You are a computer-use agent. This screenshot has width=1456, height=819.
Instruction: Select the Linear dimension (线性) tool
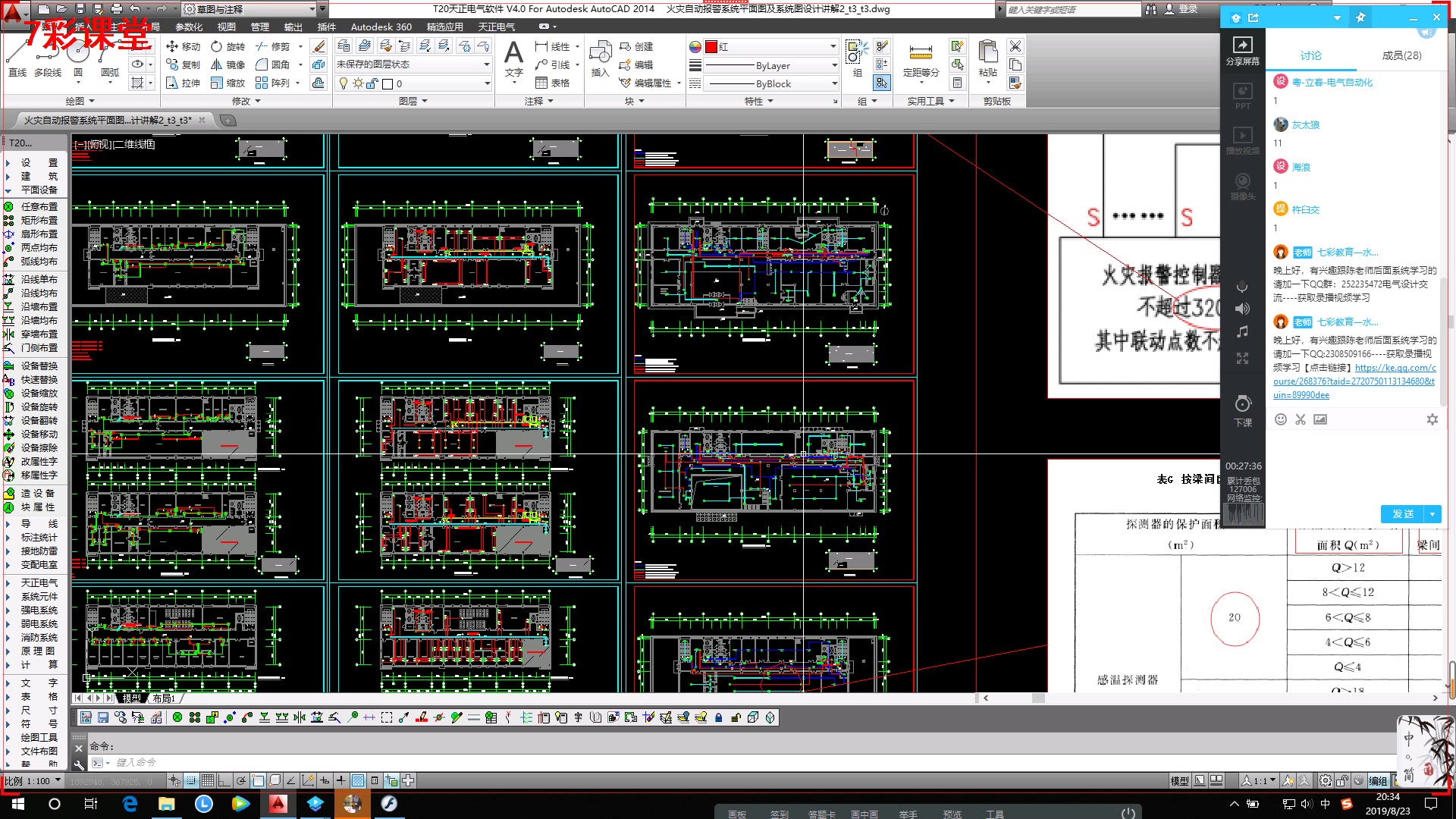click(552, 46)
